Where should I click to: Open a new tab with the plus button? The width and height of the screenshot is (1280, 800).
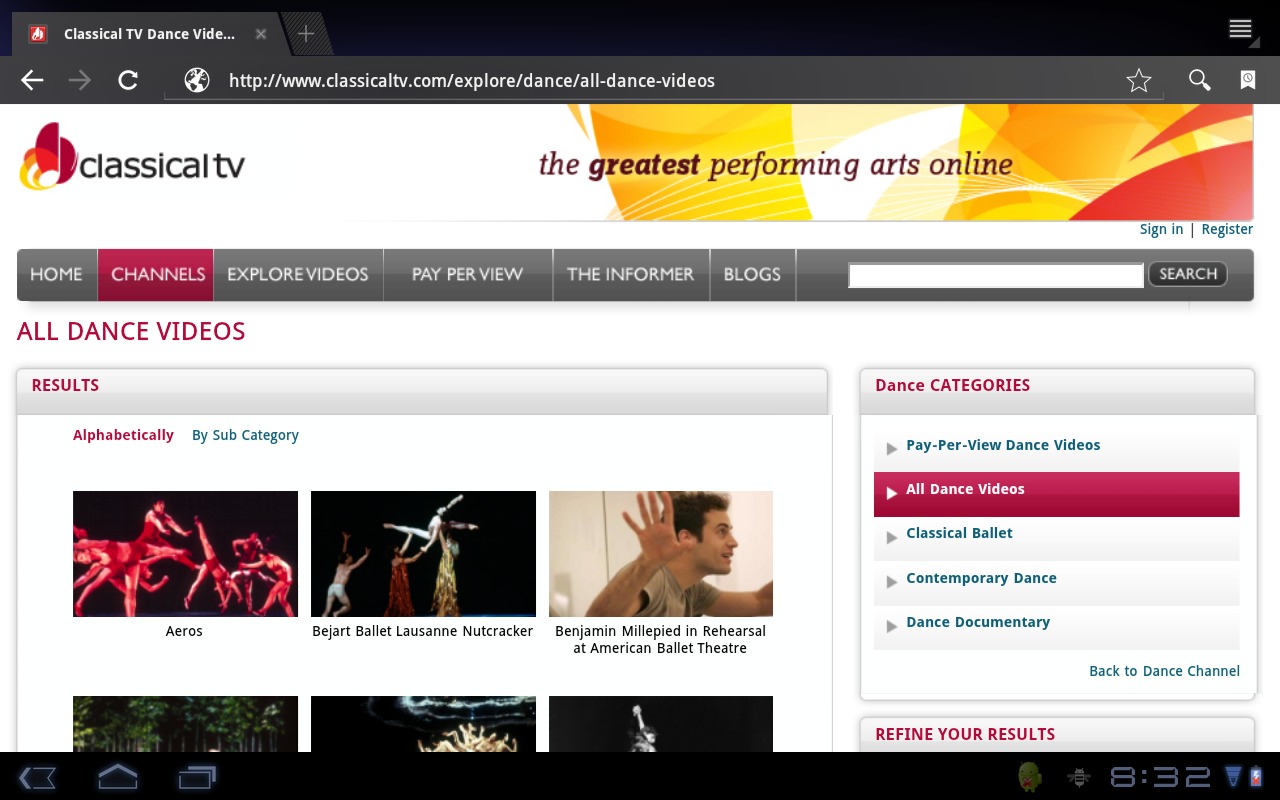pyautogui.click(x=306, y=34)
